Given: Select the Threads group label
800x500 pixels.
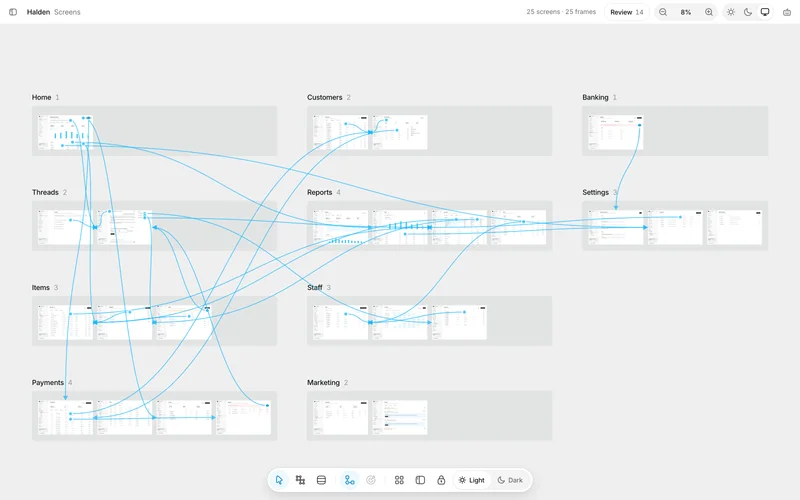Looking at the screenshot, I should point(45,192).
